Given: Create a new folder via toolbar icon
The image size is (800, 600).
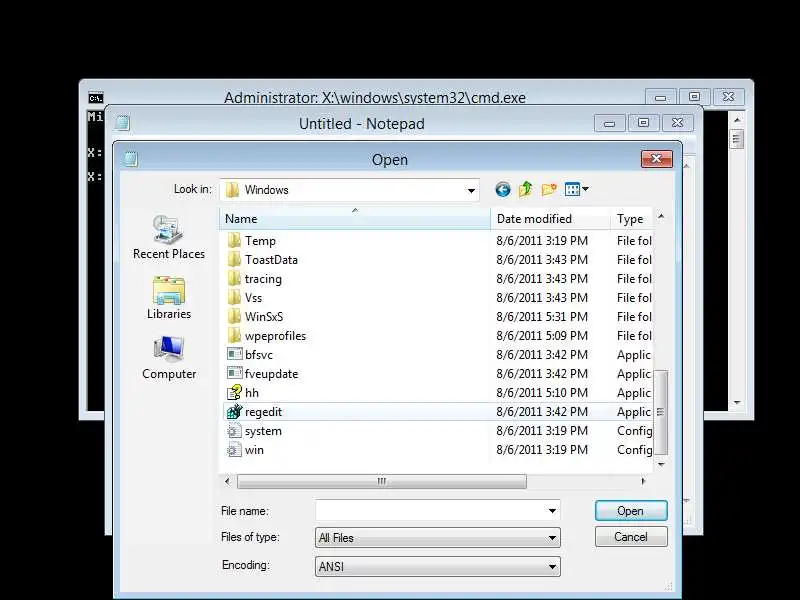Looking at the screenshot, I should [x=548, y=189].
